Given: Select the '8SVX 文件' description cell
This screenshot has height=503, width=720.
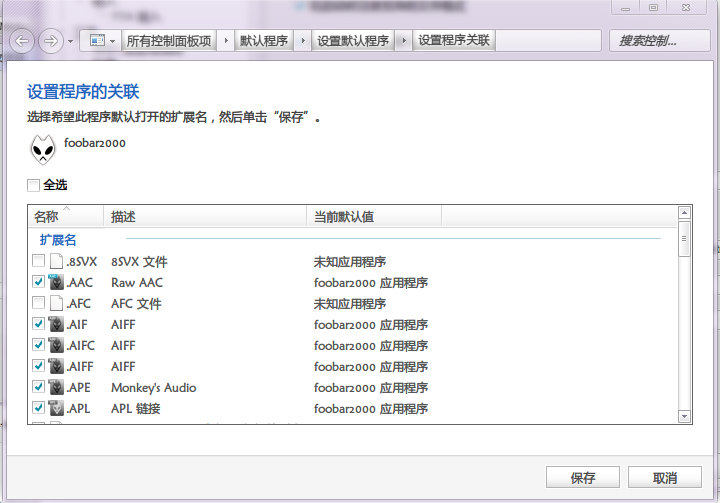Looking at the screenshot, I should pos(139,262).
